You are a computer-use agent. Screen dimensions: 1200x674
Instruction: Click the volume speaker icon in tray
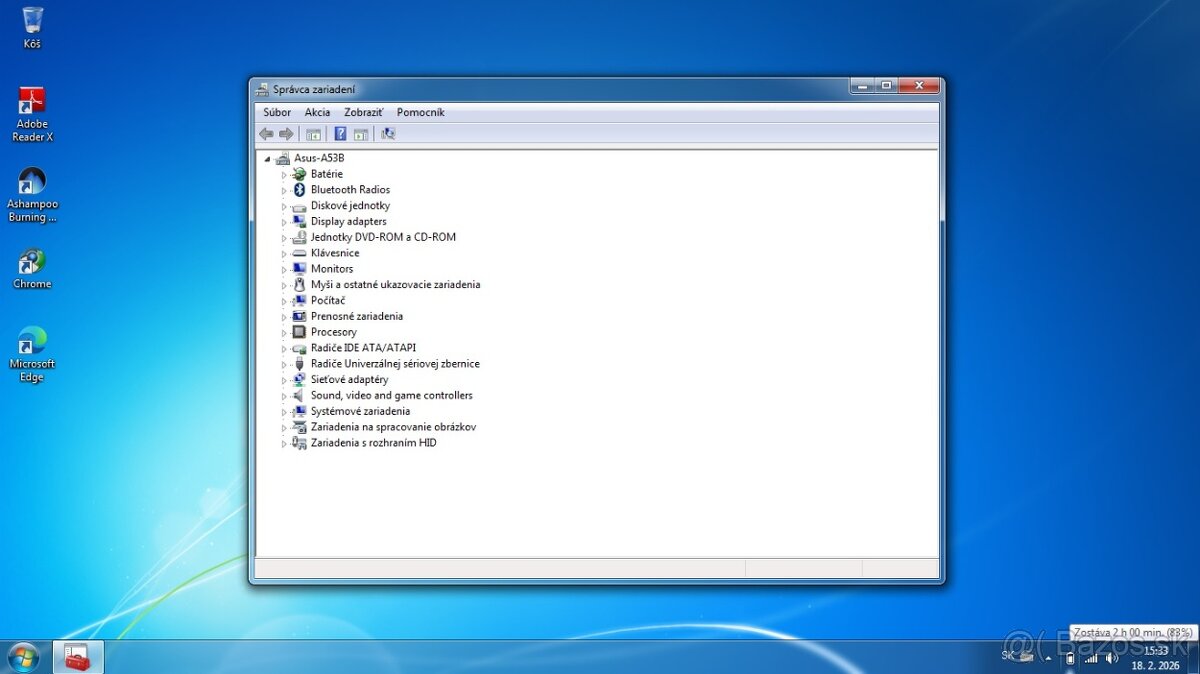tap(1111, 657)
